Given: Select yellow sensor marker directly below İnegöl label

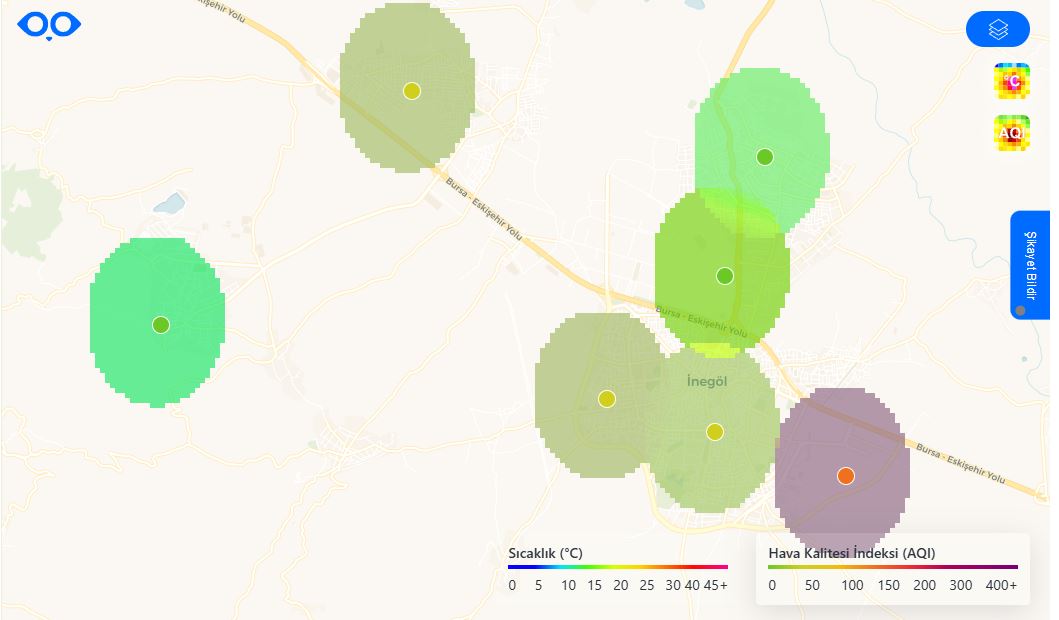Looking at the screenshot, I should [x=714, y=432].
